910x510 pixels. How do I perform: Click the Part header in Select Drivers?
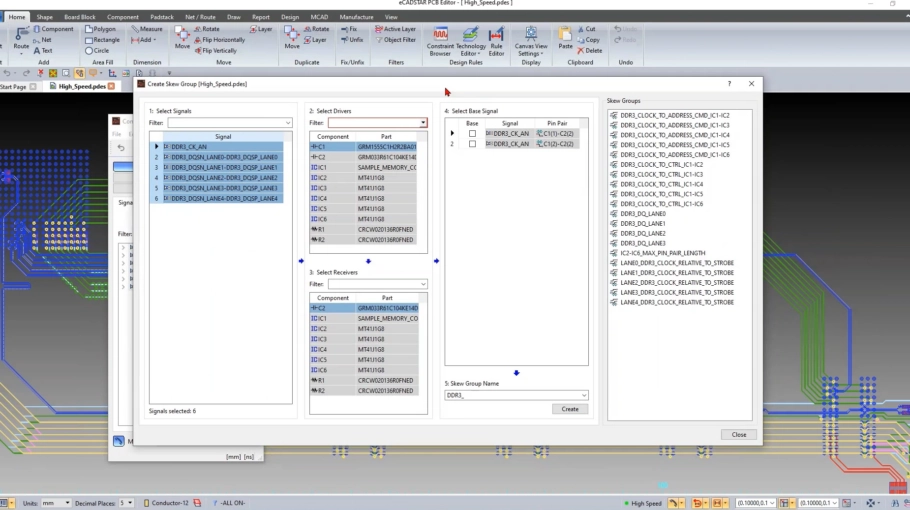[x=387, y=136]
